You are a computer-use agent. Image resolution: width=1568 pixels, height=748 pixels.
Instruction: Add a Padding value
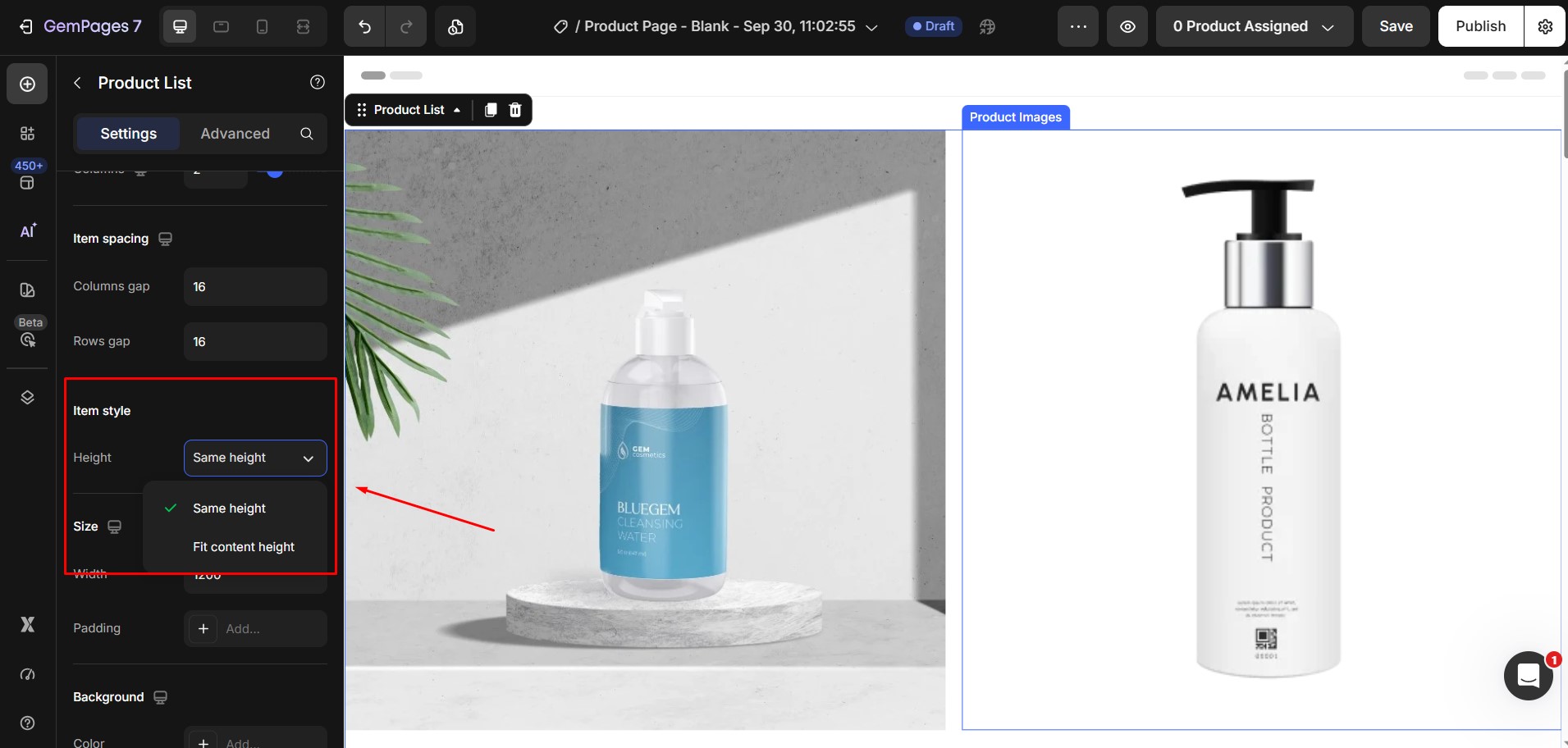pyautogui.click(x=255, y=629)
